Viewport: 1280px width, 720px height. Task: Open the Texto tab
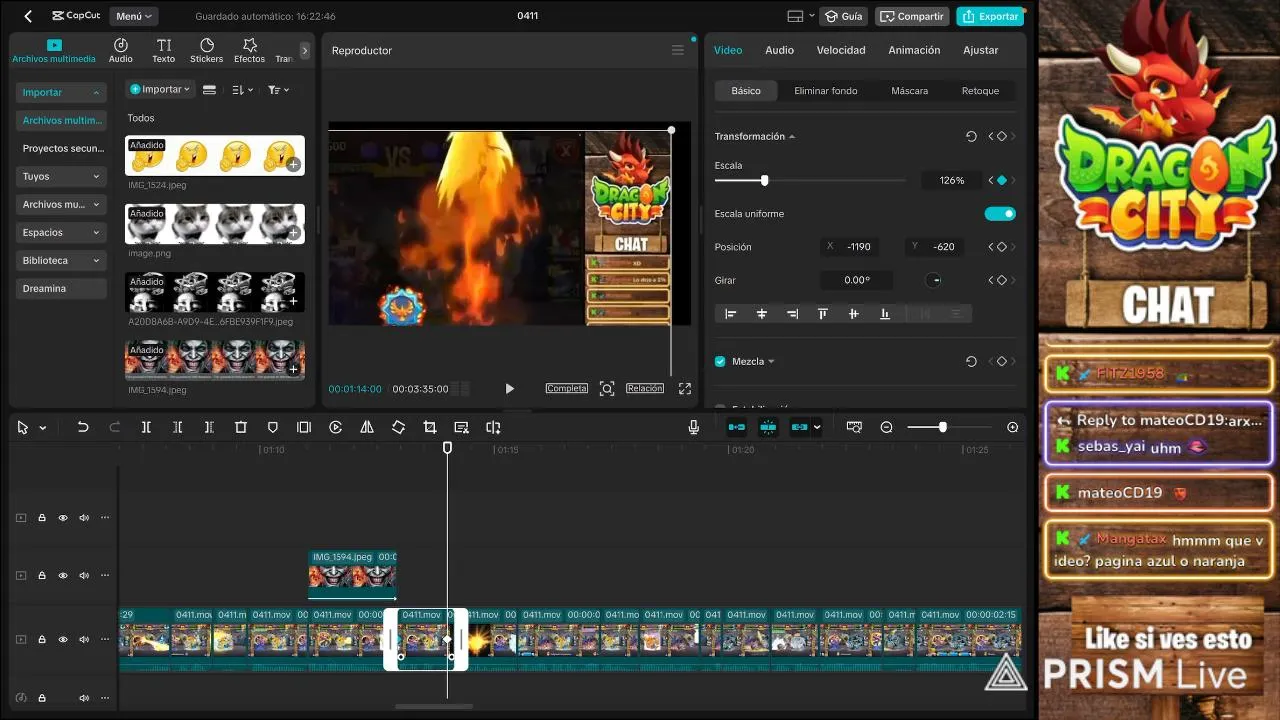click(x=164, y=51)
